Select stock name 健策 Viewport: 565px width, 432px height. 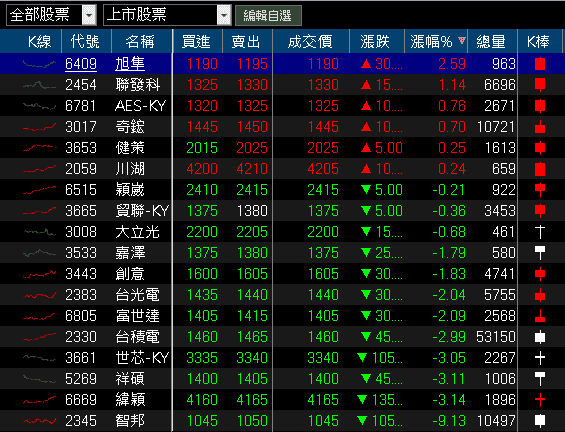point(130,148)
